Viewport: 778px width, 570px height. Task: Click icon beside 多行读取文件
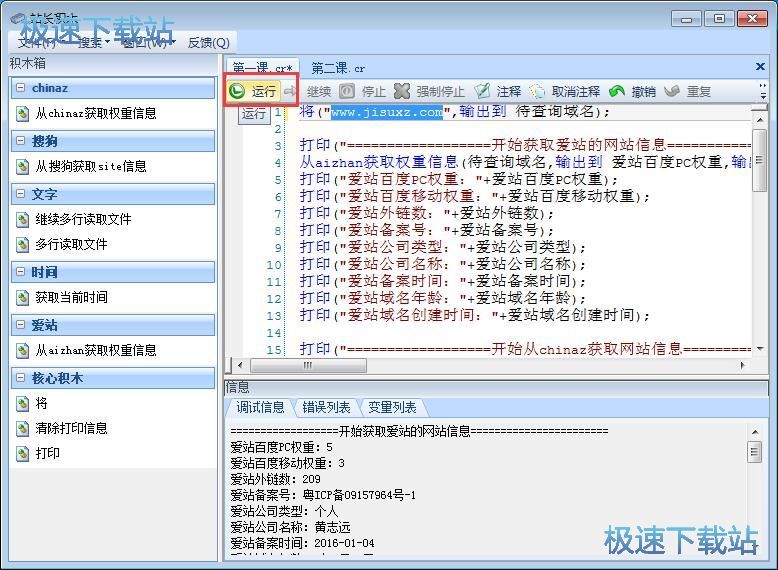tap(22, 244)
